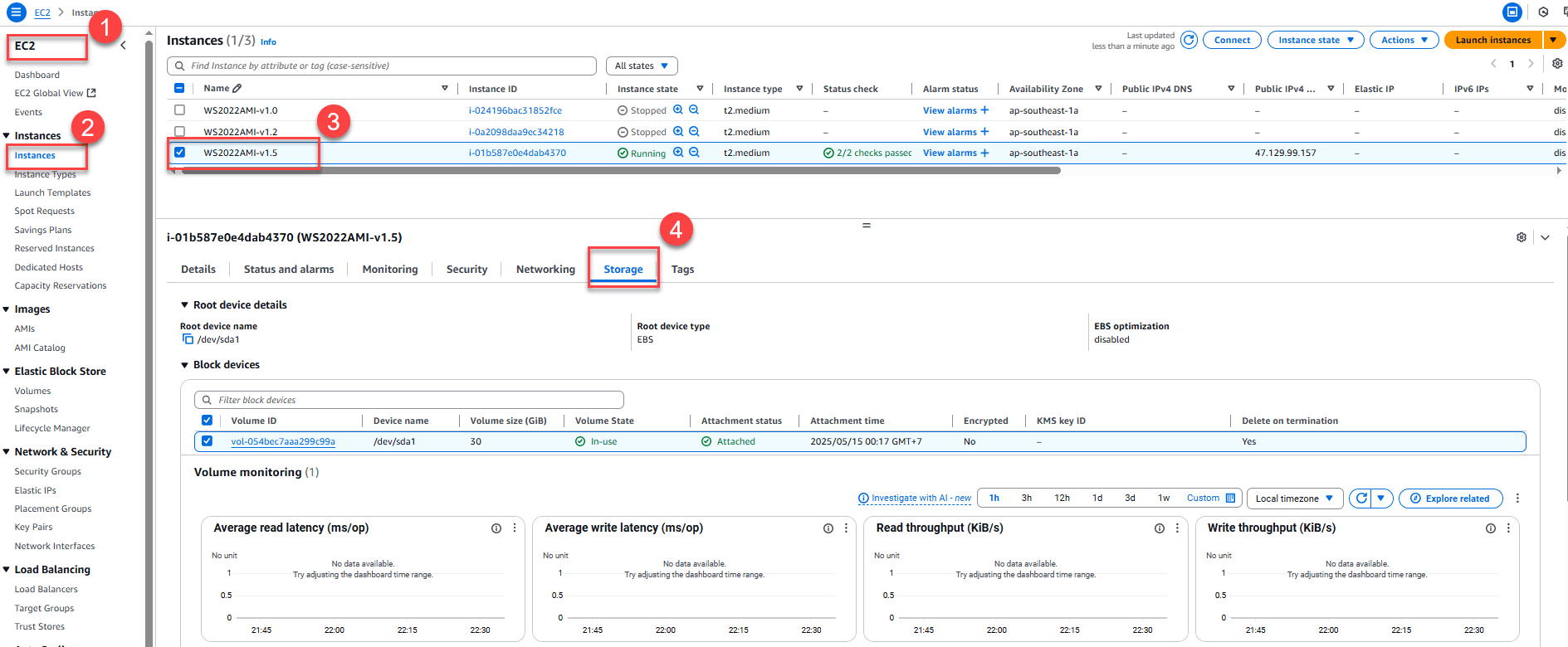Collapse the Block devices section

(x=185, y=365)
